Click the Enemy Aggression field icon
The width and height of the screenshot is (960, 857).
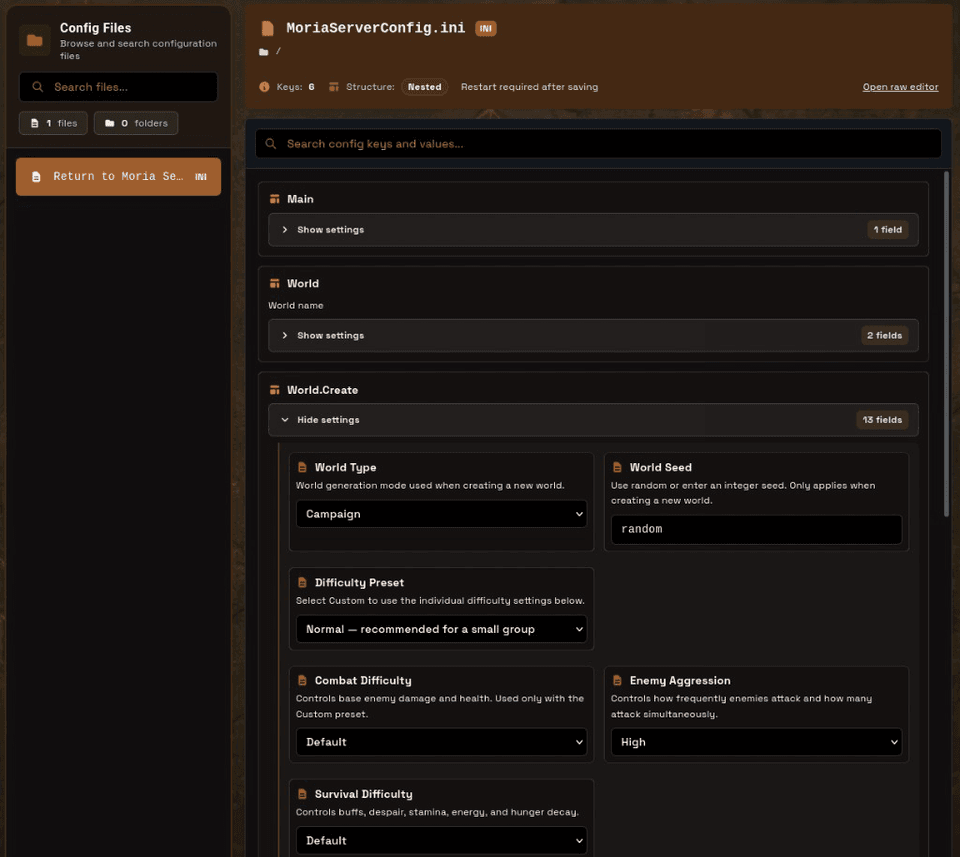click(617, 680)
